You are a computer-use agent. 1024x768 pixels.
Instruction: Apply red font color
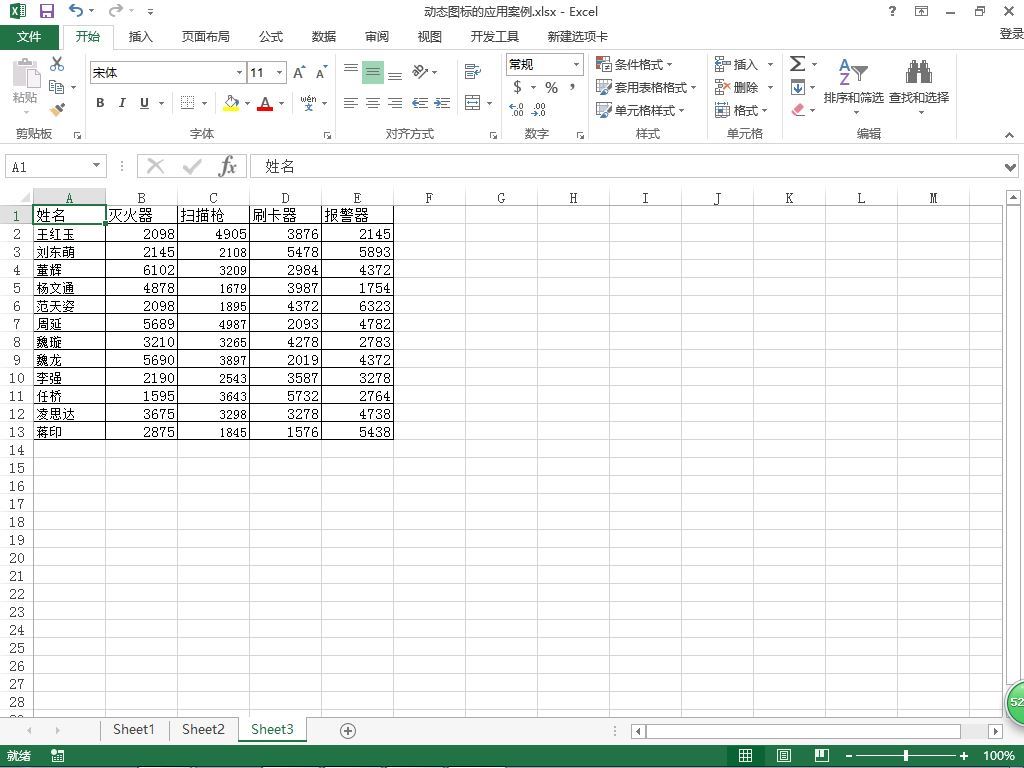click(x=264, y=103)
